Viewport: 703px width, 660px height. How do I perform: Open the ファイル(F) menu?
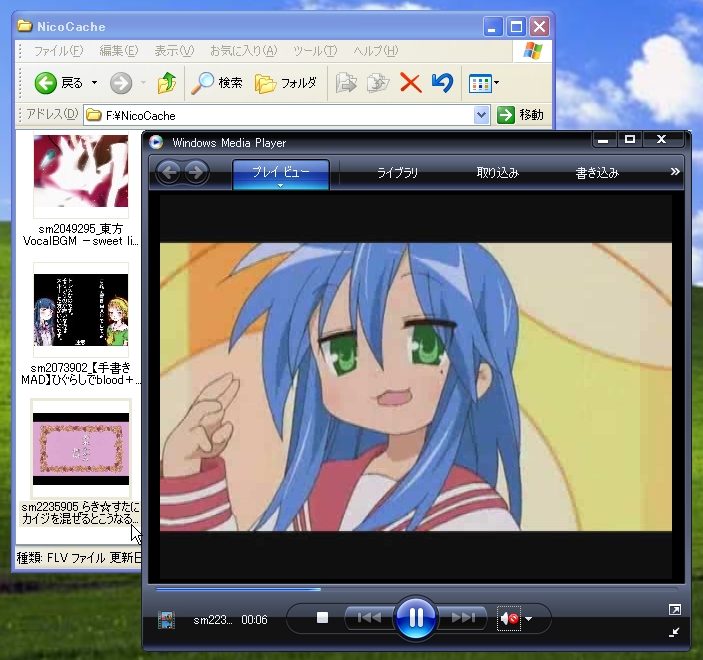59,51
